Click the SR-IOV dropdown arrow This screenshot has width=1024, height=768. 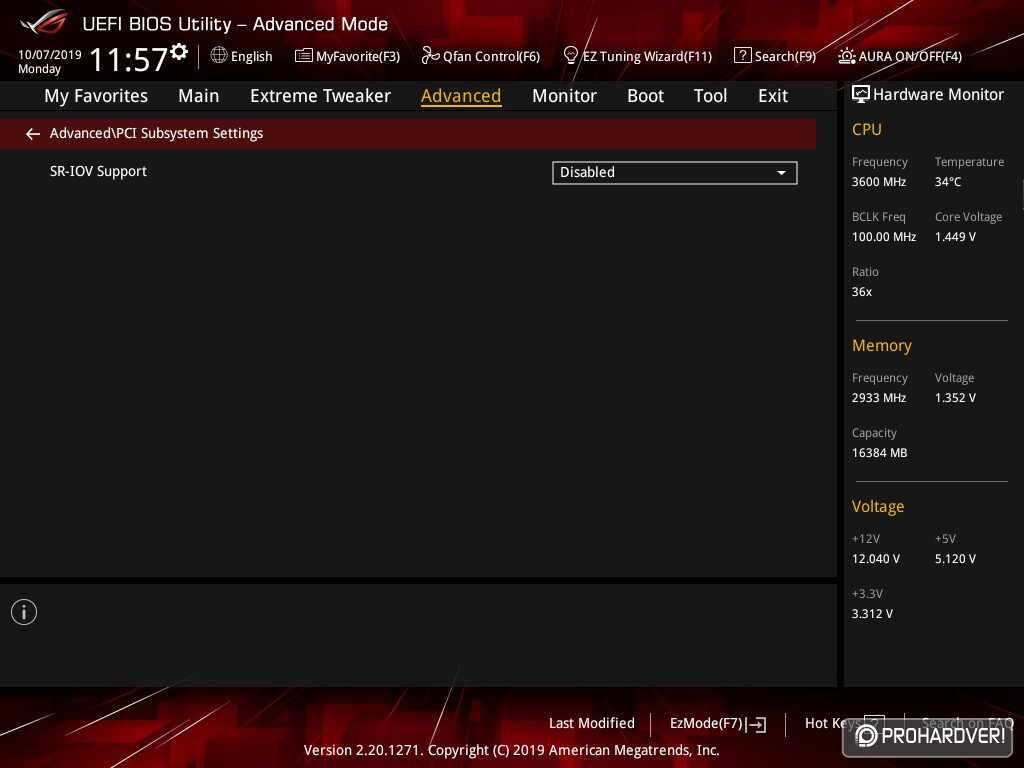tap(781, 173)
